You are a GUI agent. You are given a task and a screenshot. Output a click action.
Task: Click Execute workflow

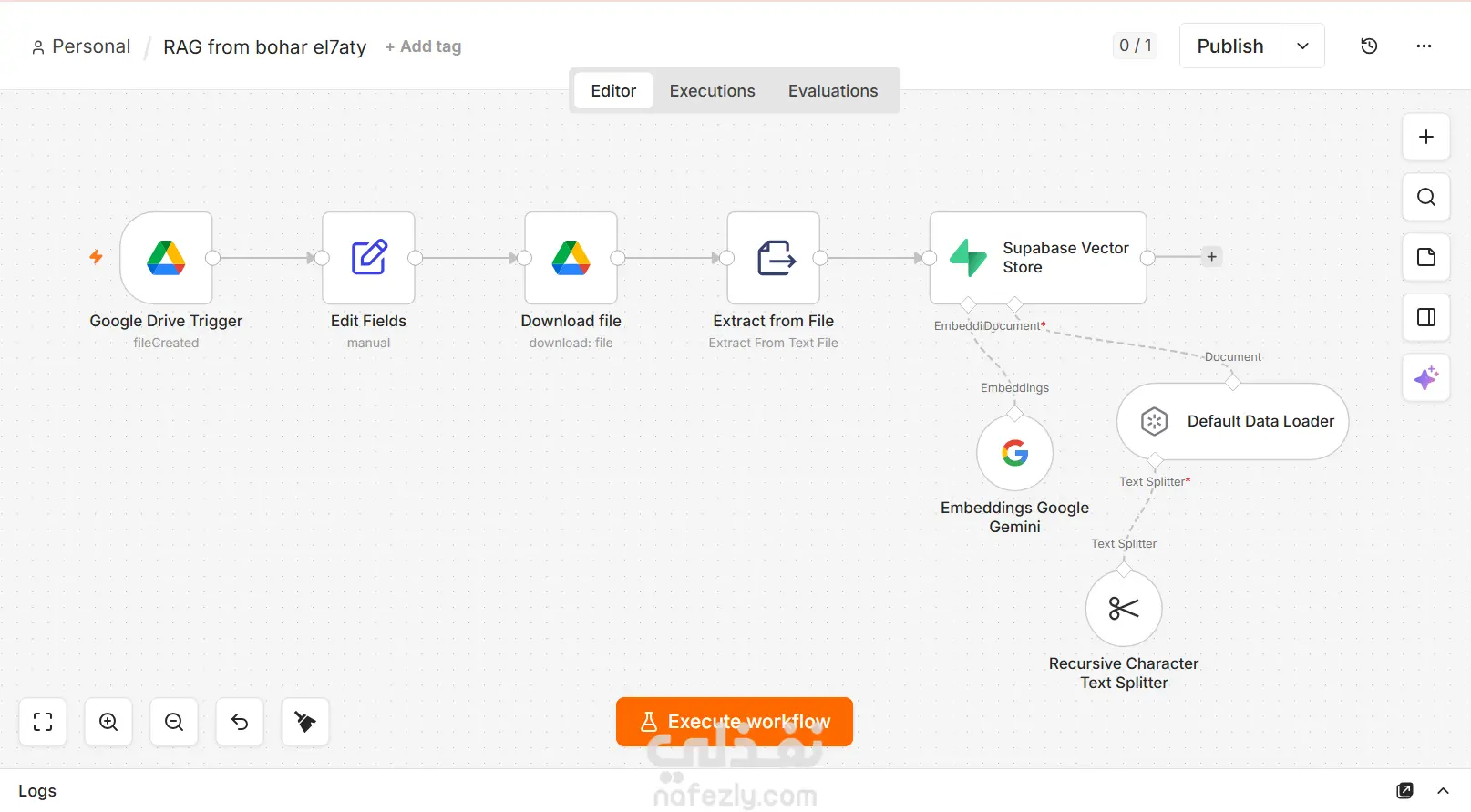(735, 722)
